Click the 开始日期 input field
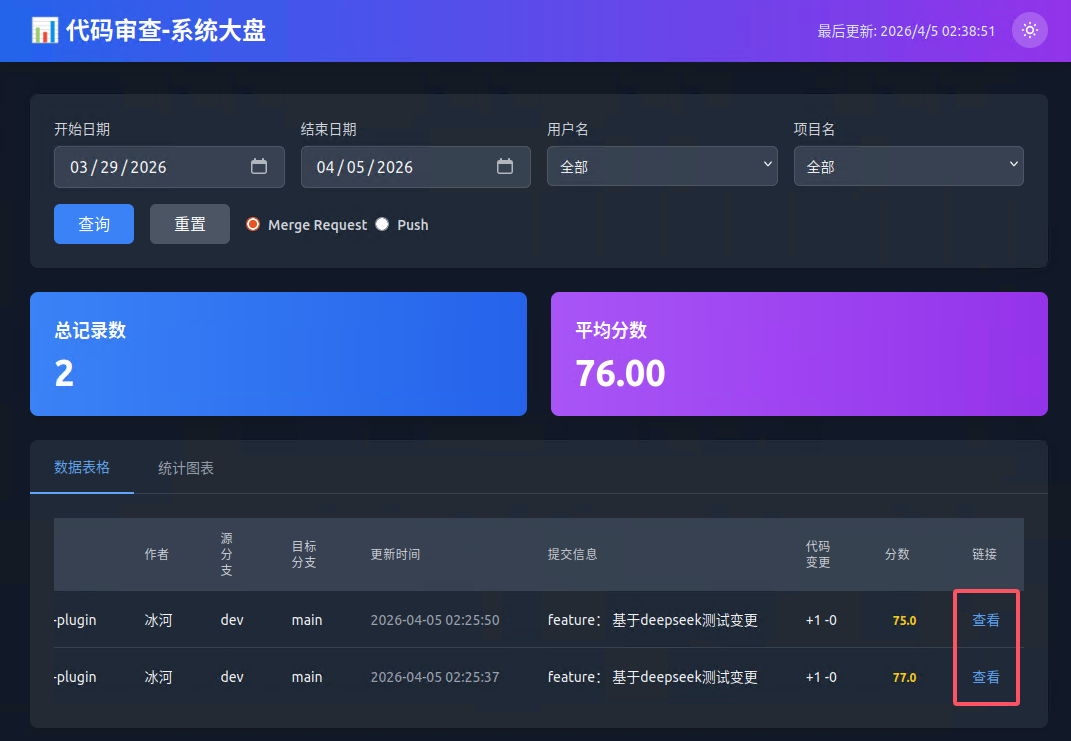The height and width of the screenshot is (741, 1071). tap(169, 167)
